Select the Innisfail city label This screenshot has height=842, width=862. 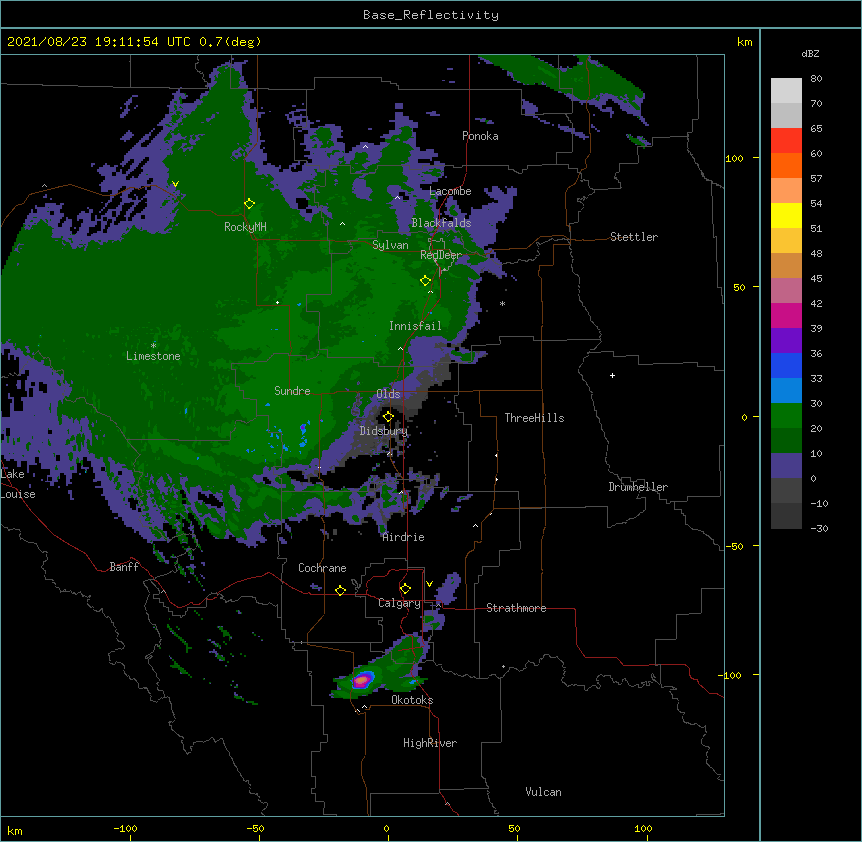415,326
